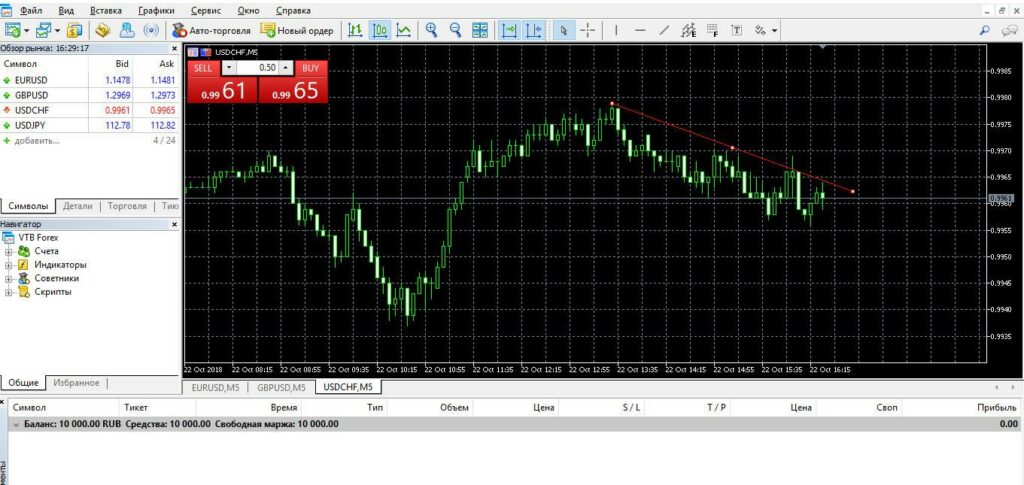Open the Сервис menu

206,9
